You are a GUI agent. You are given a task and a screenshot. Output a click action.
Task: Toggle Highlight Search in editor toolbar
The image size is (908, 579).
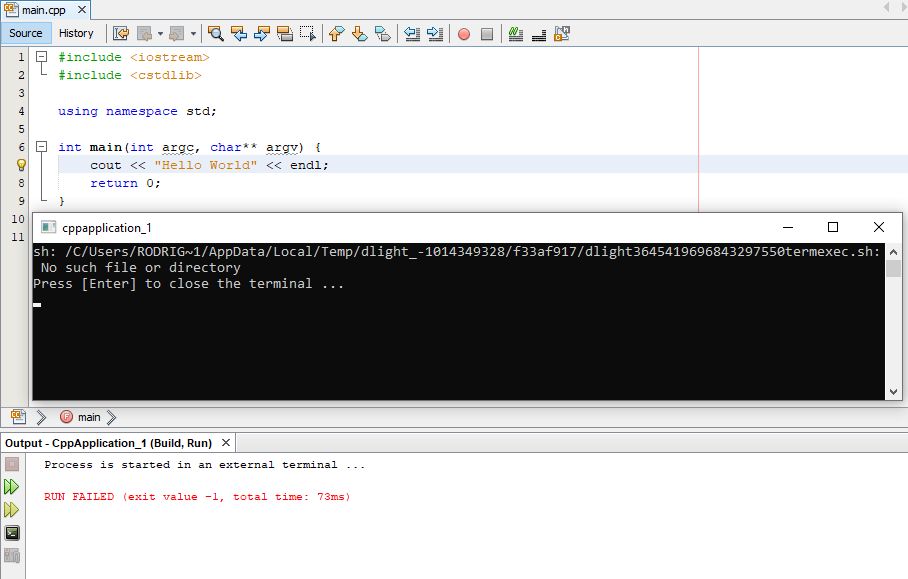tap(285, 34)
